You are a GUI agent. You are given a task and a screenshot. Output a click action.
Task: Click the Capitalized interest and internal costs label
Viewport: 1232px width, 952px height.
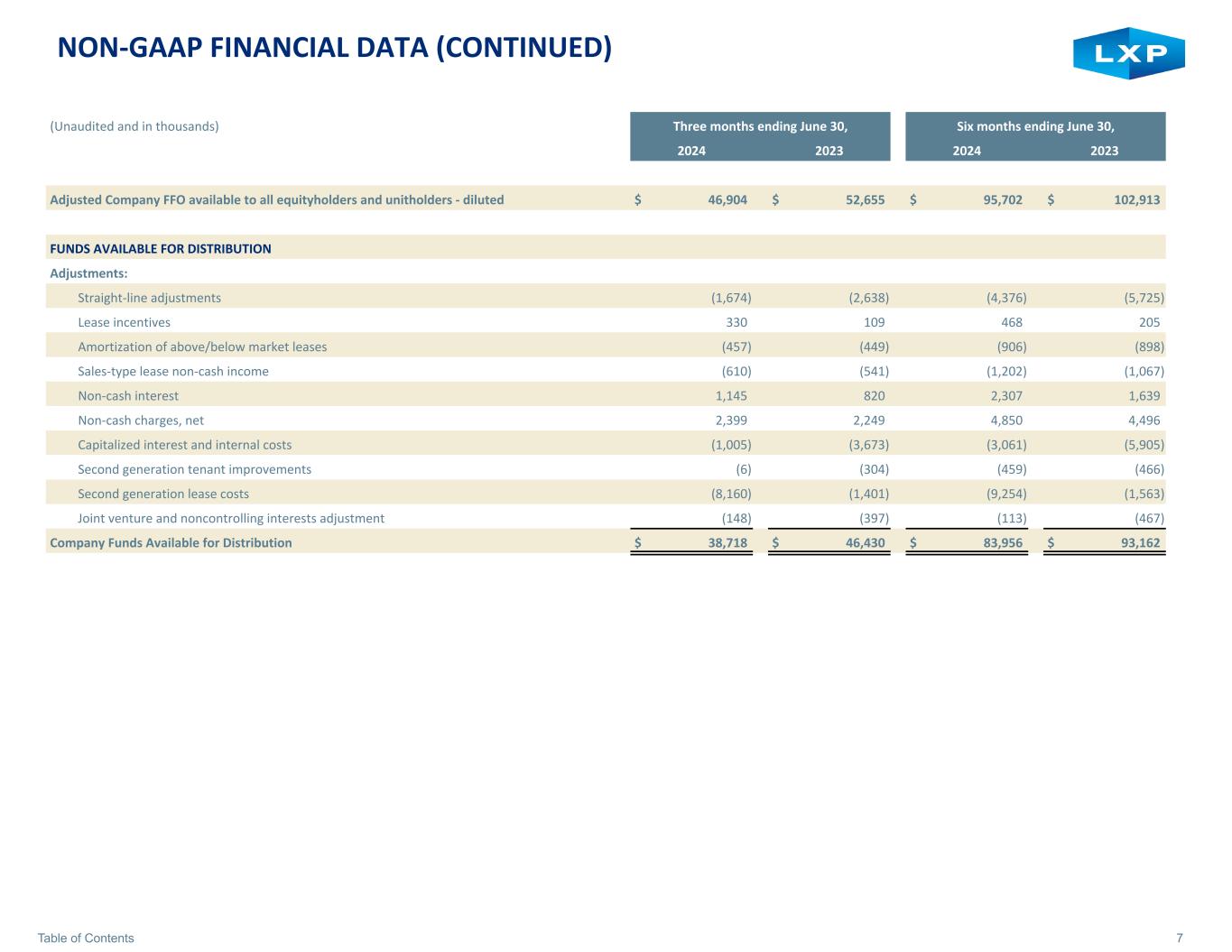[185, 445]
